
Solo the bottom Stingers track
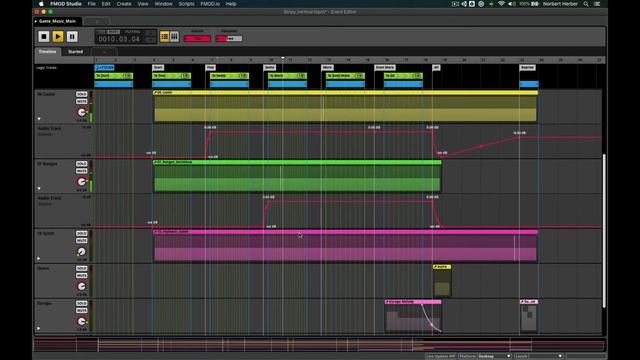pyautogui.click(x=82, y=304)
